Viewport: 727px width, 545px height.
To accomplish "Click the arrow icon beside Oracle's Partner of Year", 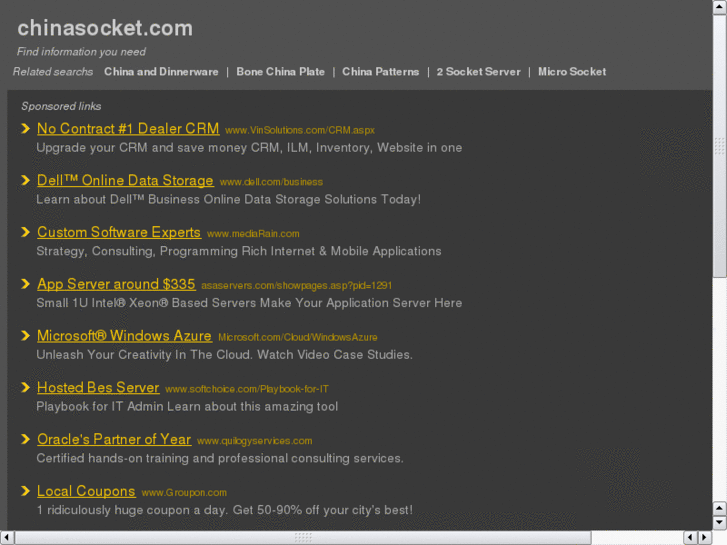I will point(26,439).
